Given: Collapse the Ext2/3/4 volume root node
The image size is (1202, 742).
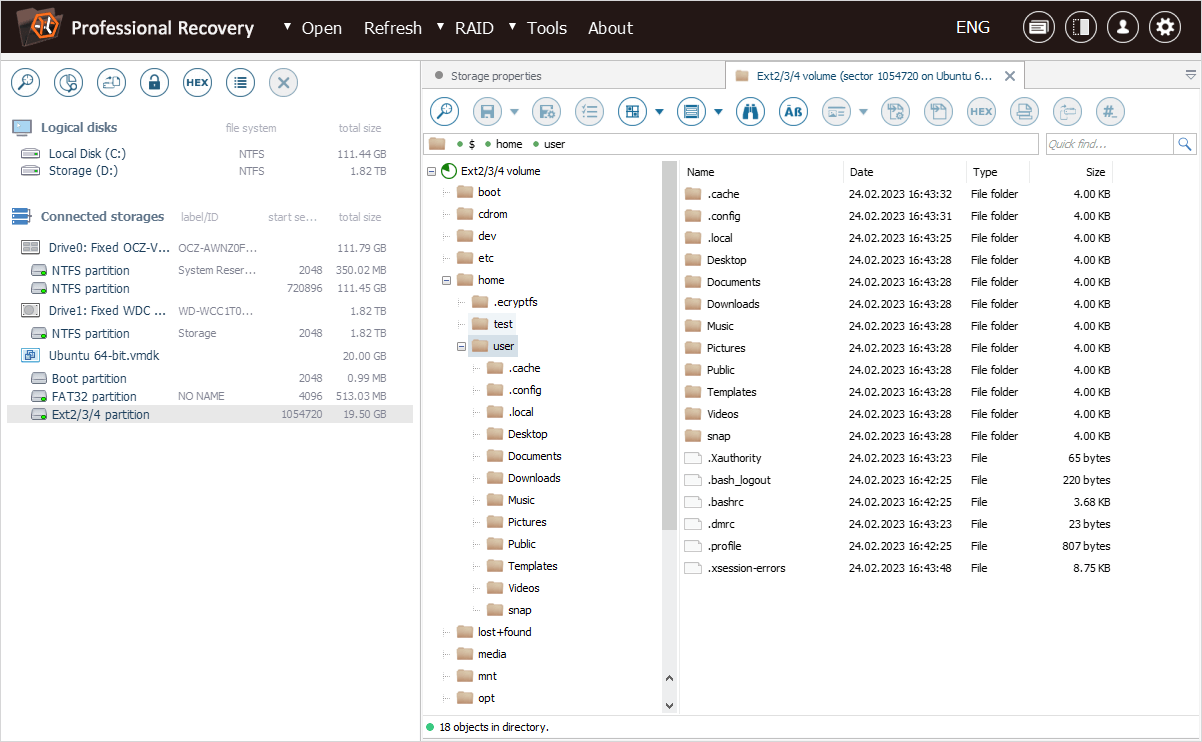Looking at the screenshot, I should coord(431,171).
